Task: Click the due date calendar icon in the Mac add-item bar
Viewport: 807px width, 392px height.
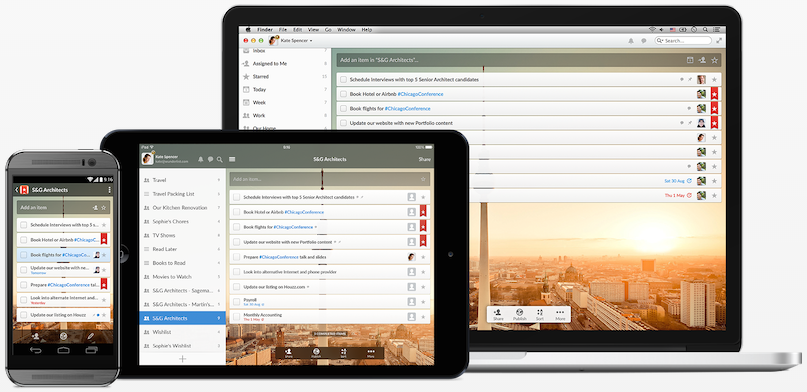Action: [x=690, y=60]
